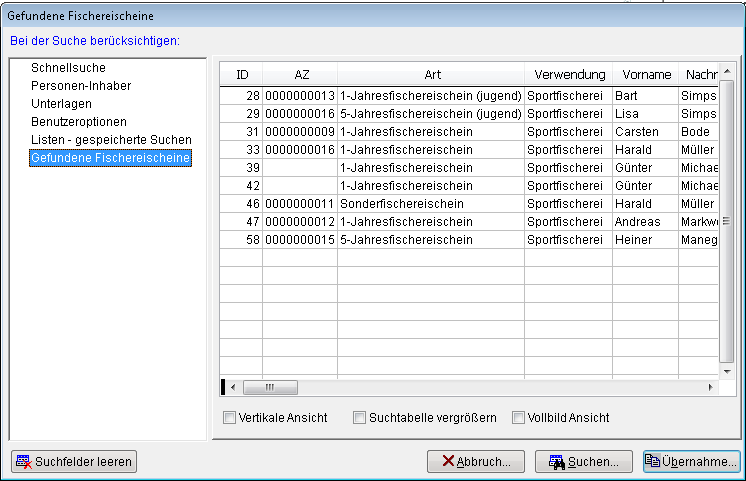The height and width of the screenshot is (481, 746).
Task: Check the Vollbild Ansicht option
Action: [519, 418]
